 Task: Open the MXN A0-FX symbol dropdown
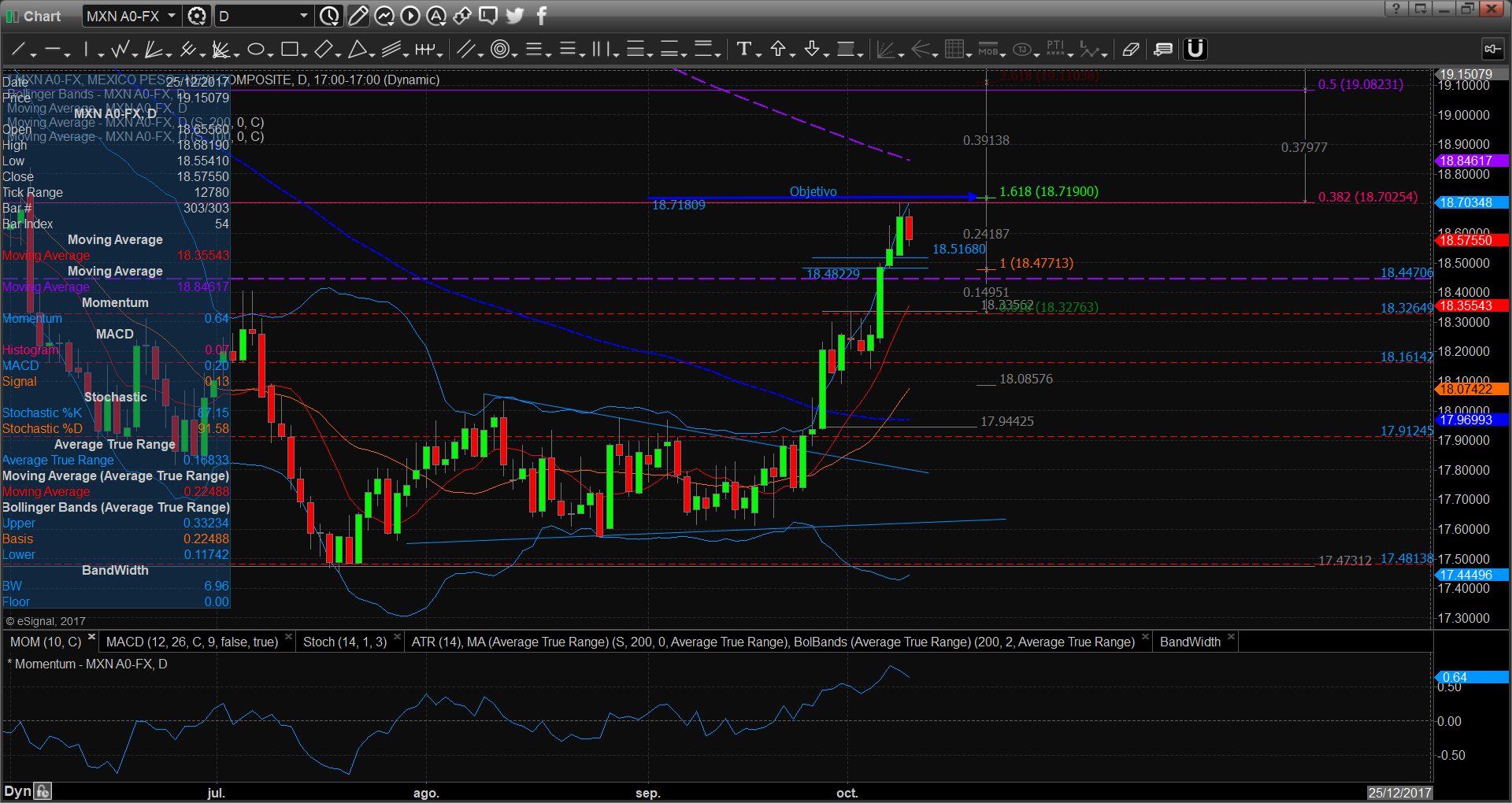(x=133, y=16)
